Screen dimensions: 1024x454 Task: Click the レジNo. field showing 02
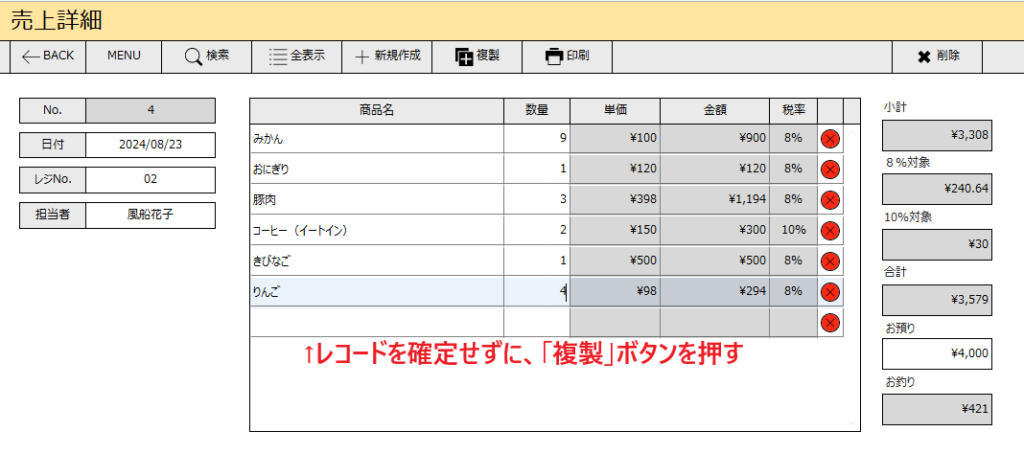[x=150, y=180]
